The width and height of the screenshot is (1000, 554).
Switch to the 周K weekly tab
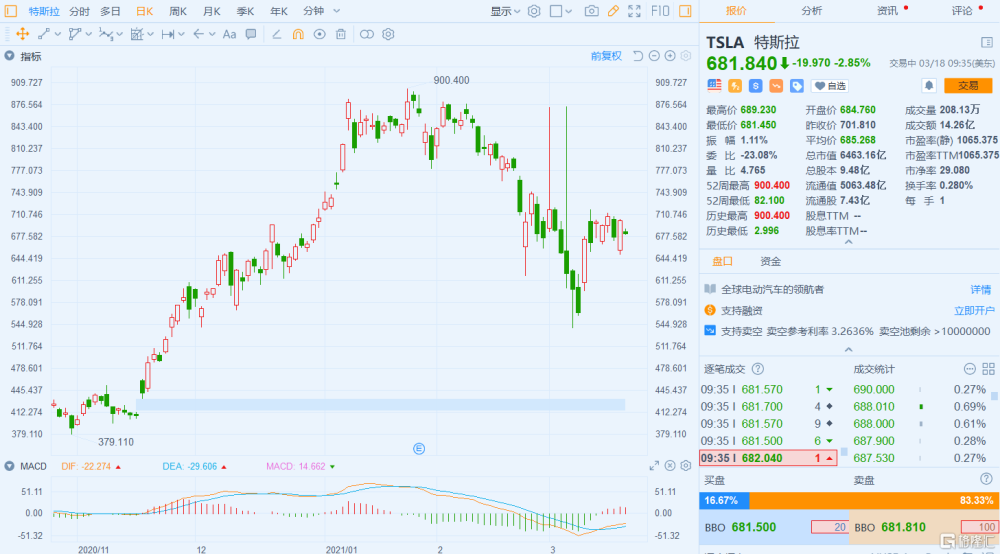[x=178, y=11]
